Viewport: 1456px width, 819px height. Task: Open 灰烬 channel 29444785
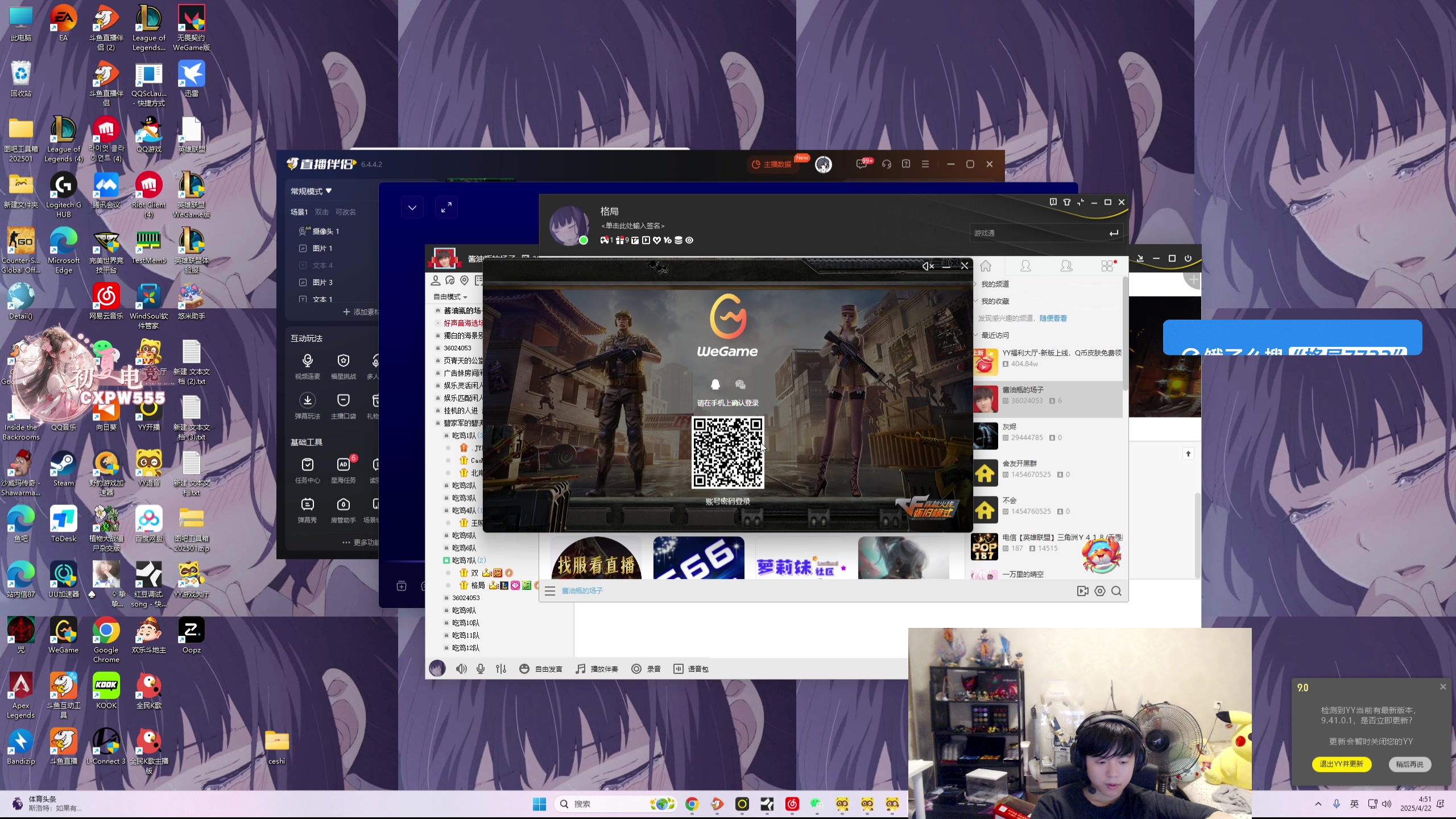[1048, 435]
